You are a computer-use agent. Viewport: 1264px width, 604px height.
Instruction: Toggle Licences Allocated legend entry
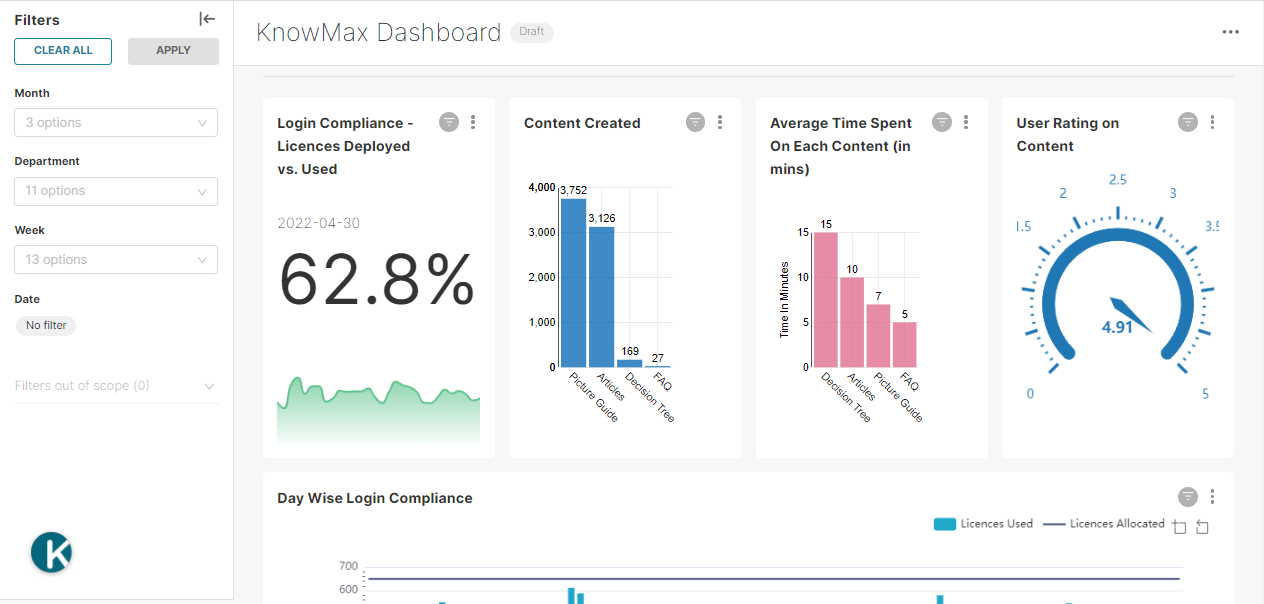click(1104, 524)
